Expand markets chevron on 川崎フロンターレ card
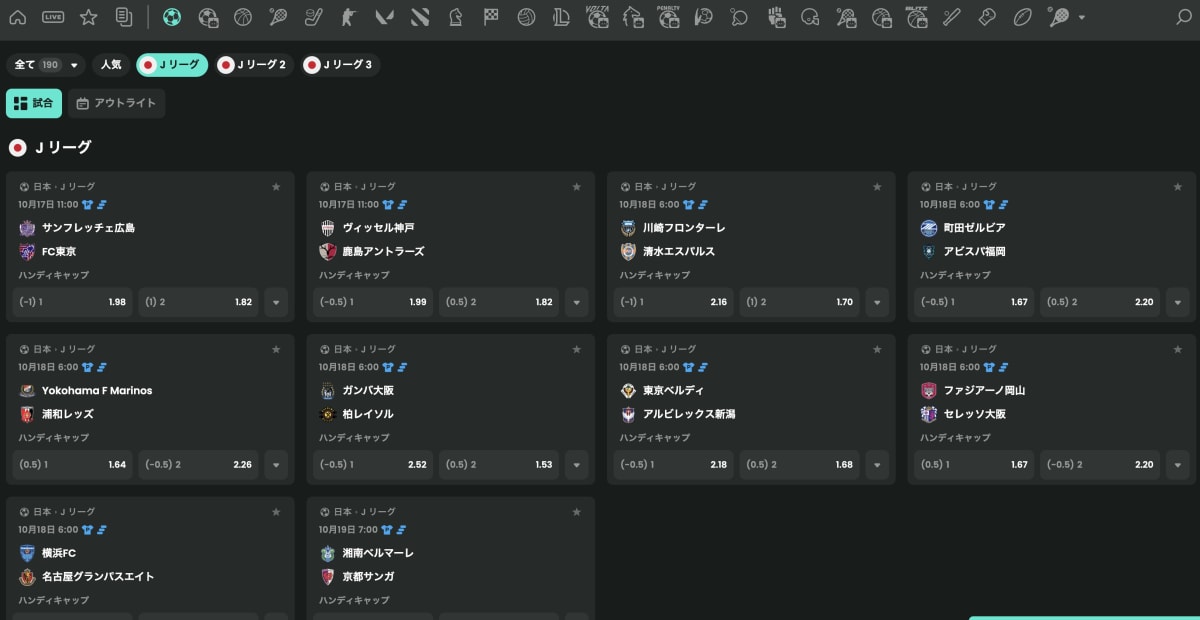 pos(877,302)
